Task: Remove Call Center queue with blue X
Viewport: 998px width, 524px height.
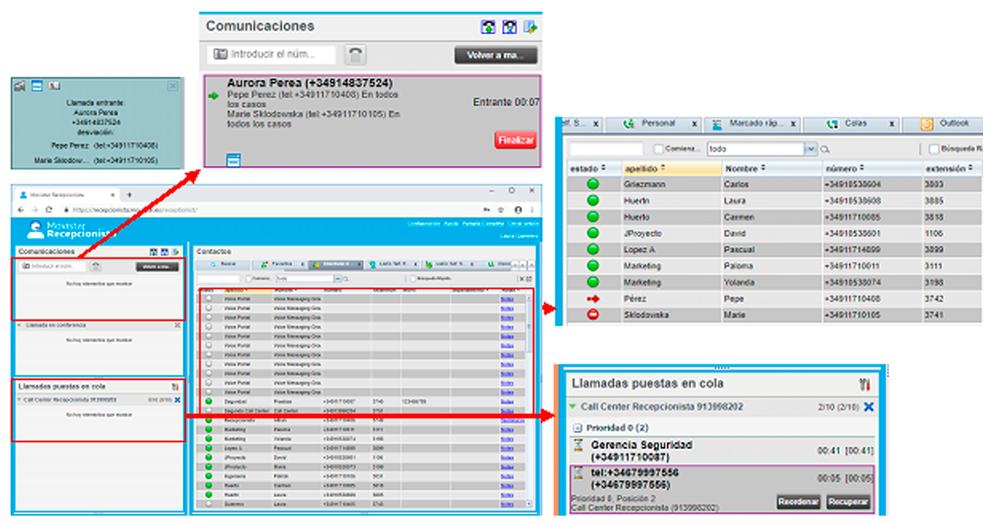Action: click(868, 407)
